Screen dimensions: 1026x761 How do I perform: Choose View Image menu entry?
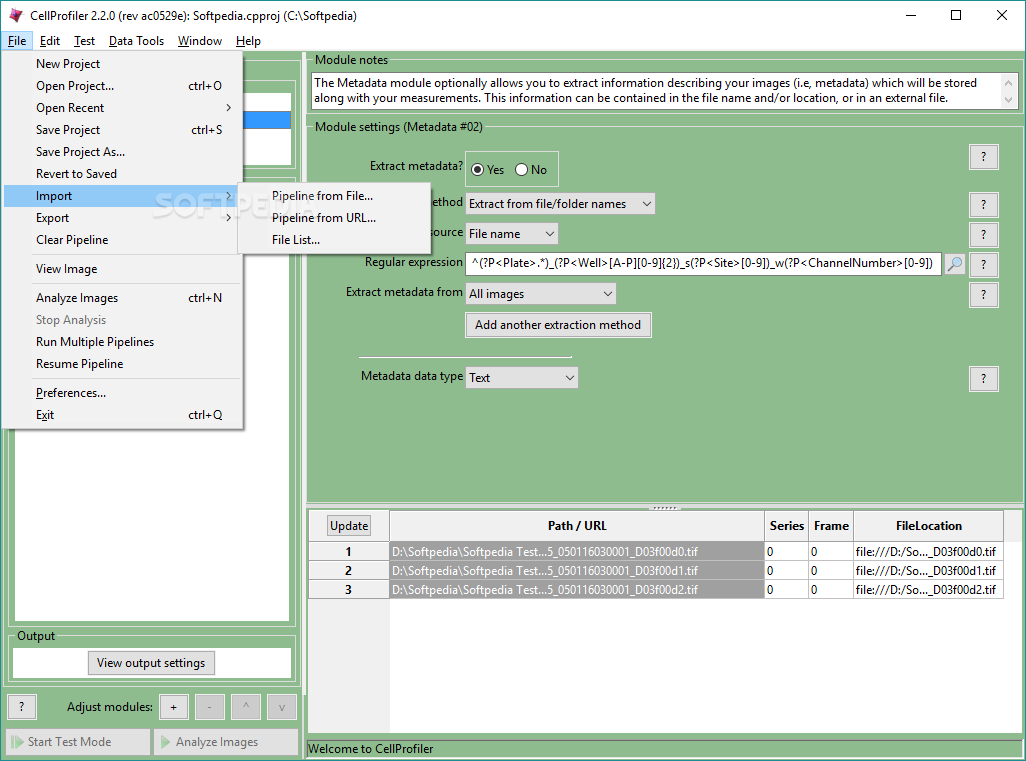point(123,269)
